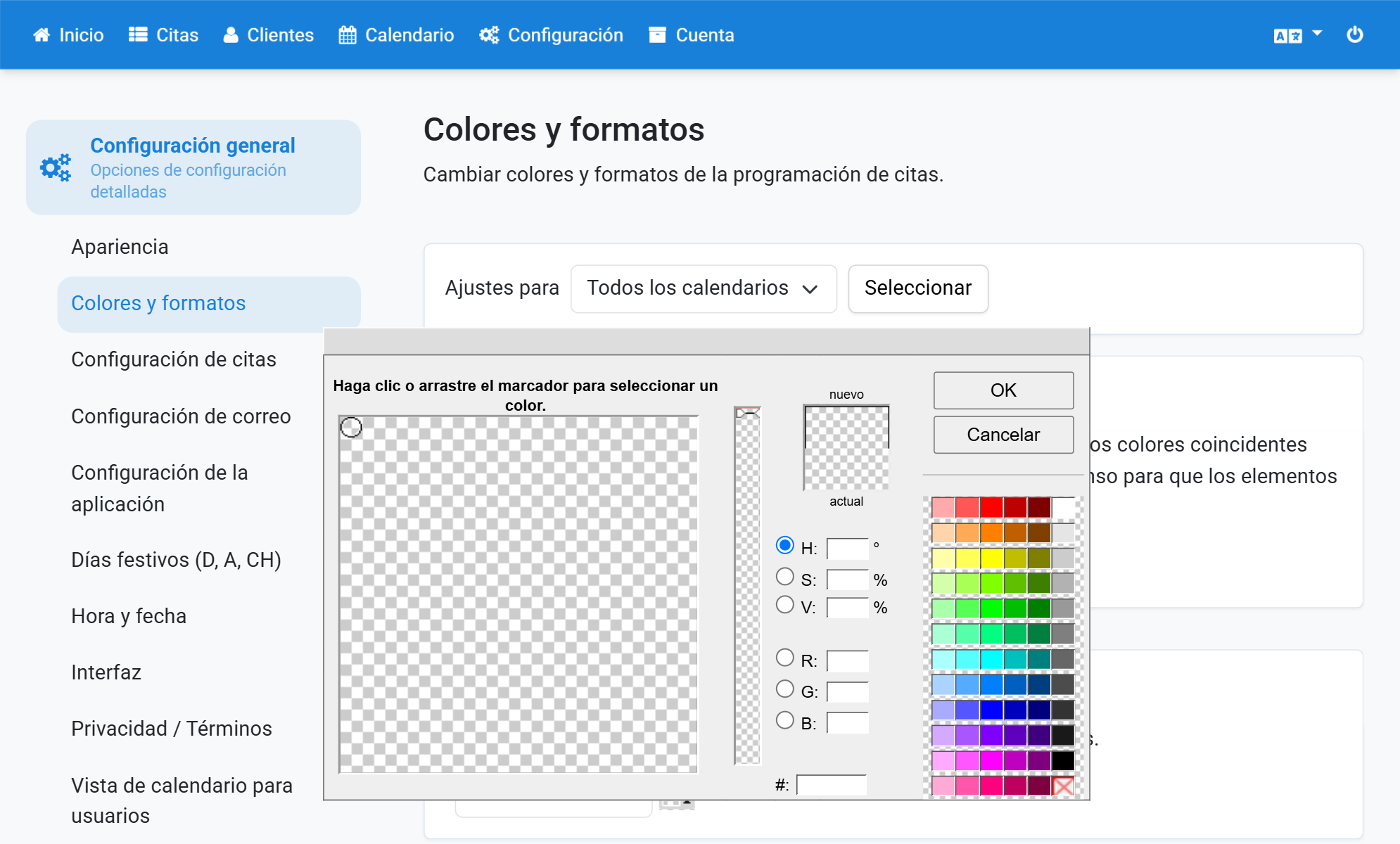
Task: Click Cancelar in the color picker
Action: coord(1003,435)
